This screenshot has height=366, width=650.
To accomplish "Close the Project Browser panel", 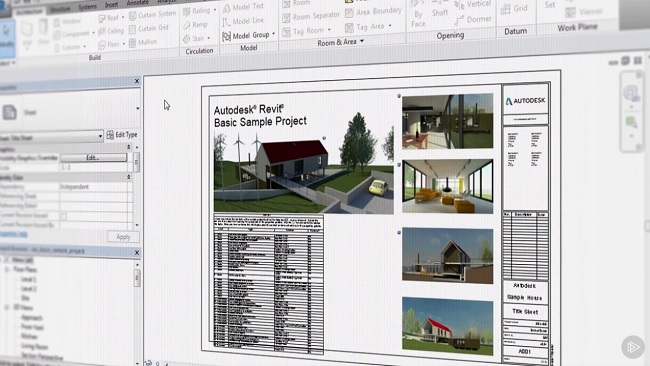I will (x=137, y=252).
